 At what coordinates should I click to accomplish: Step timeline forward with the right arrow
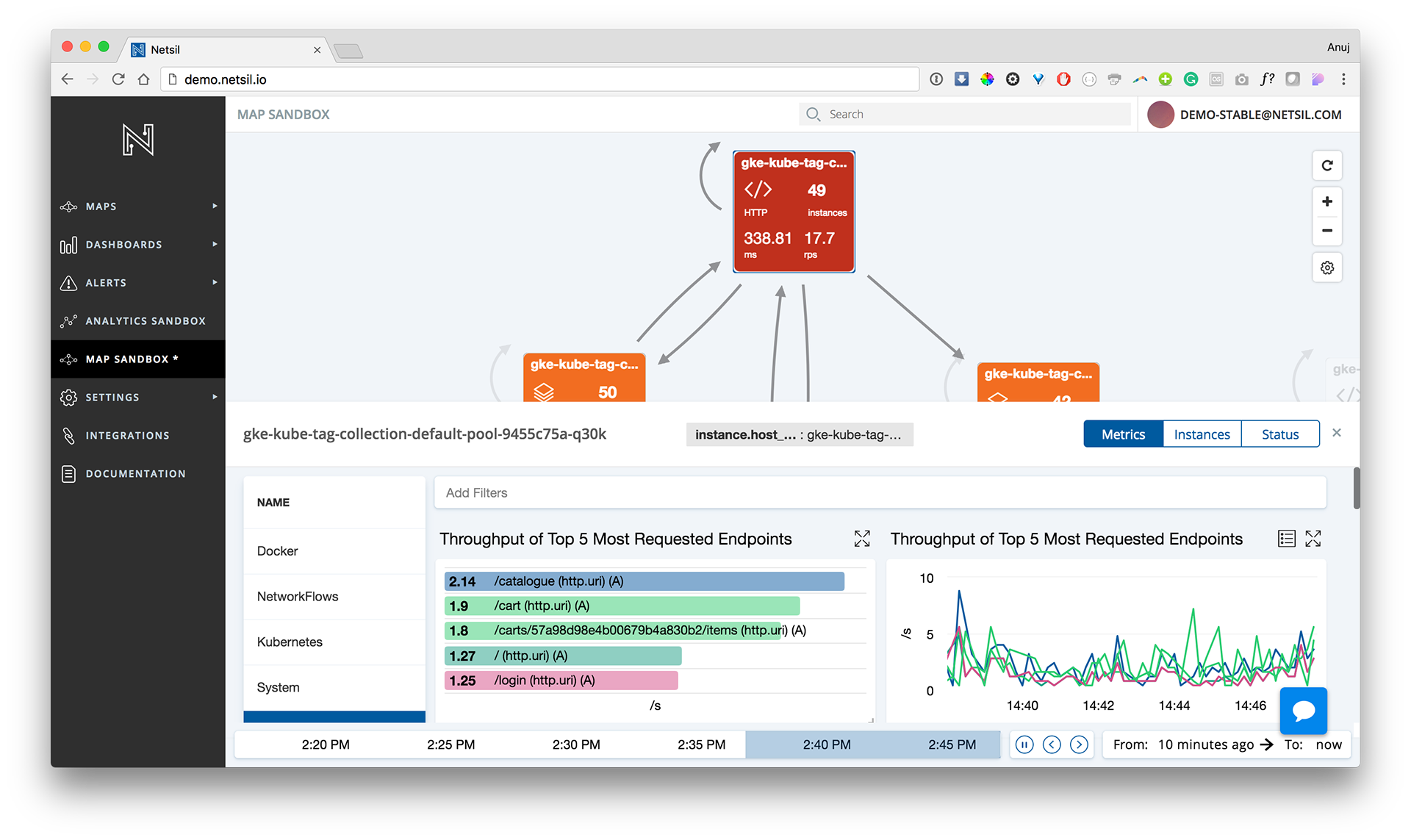1079,744
